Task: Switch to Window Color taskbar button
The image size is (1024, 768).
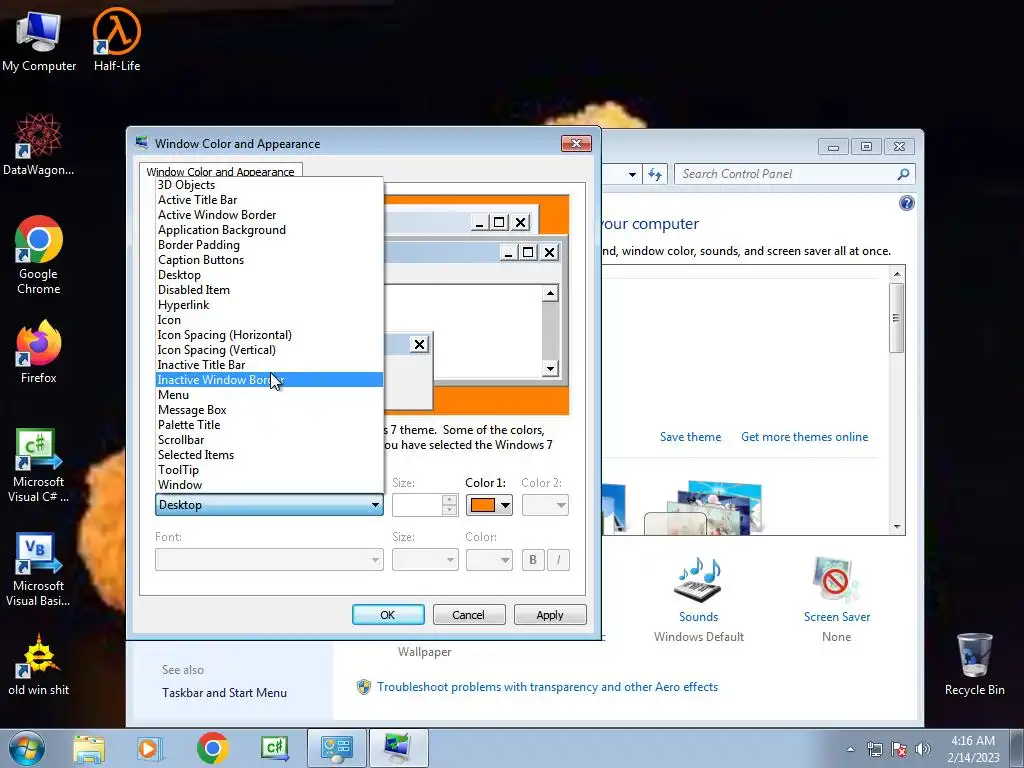Action: pyautogui.click(x=398, y=748)
